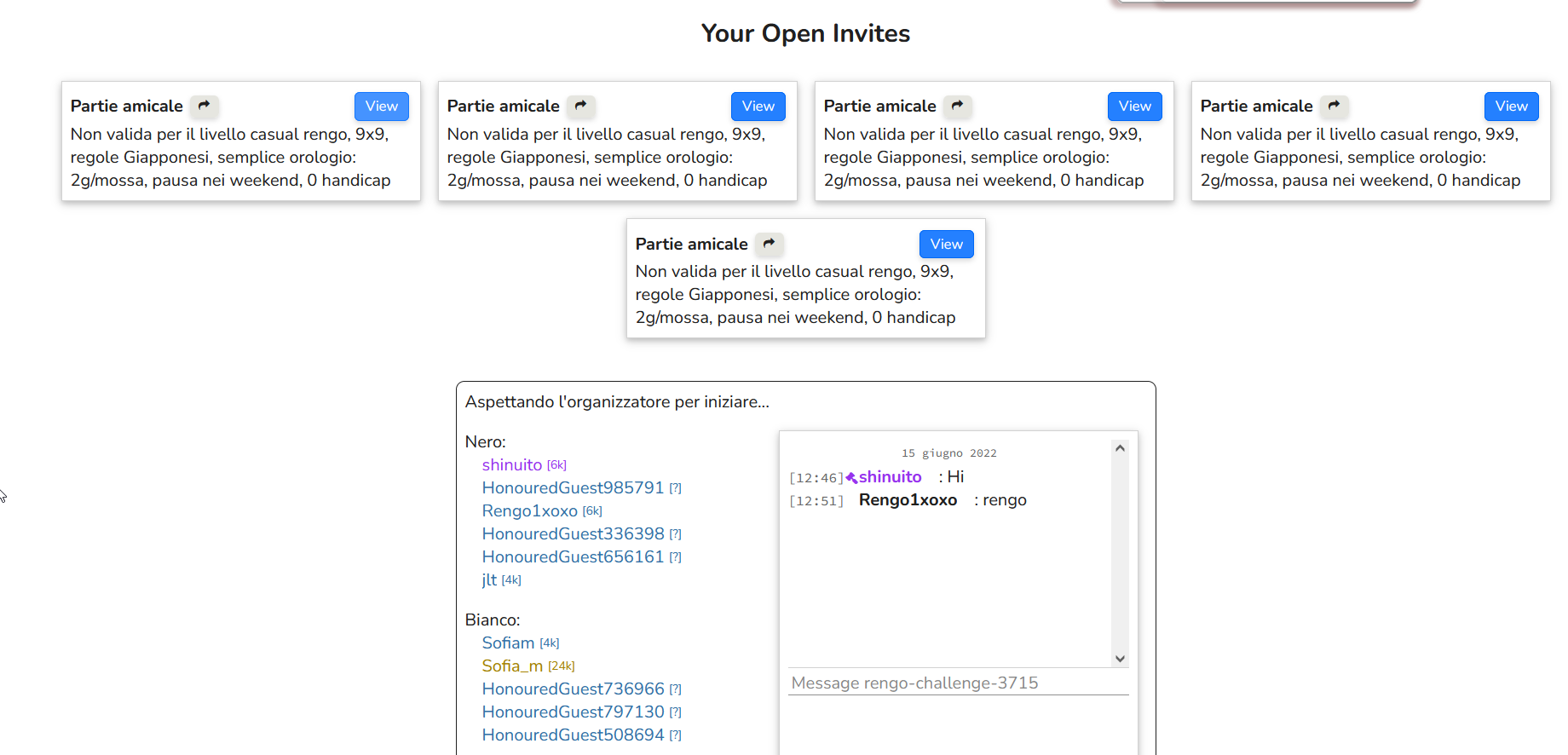Click HonouredGuest985791 in the player list
This screenshot has height=755, width=1568.
pyautogui.click(x=573, y=488)
